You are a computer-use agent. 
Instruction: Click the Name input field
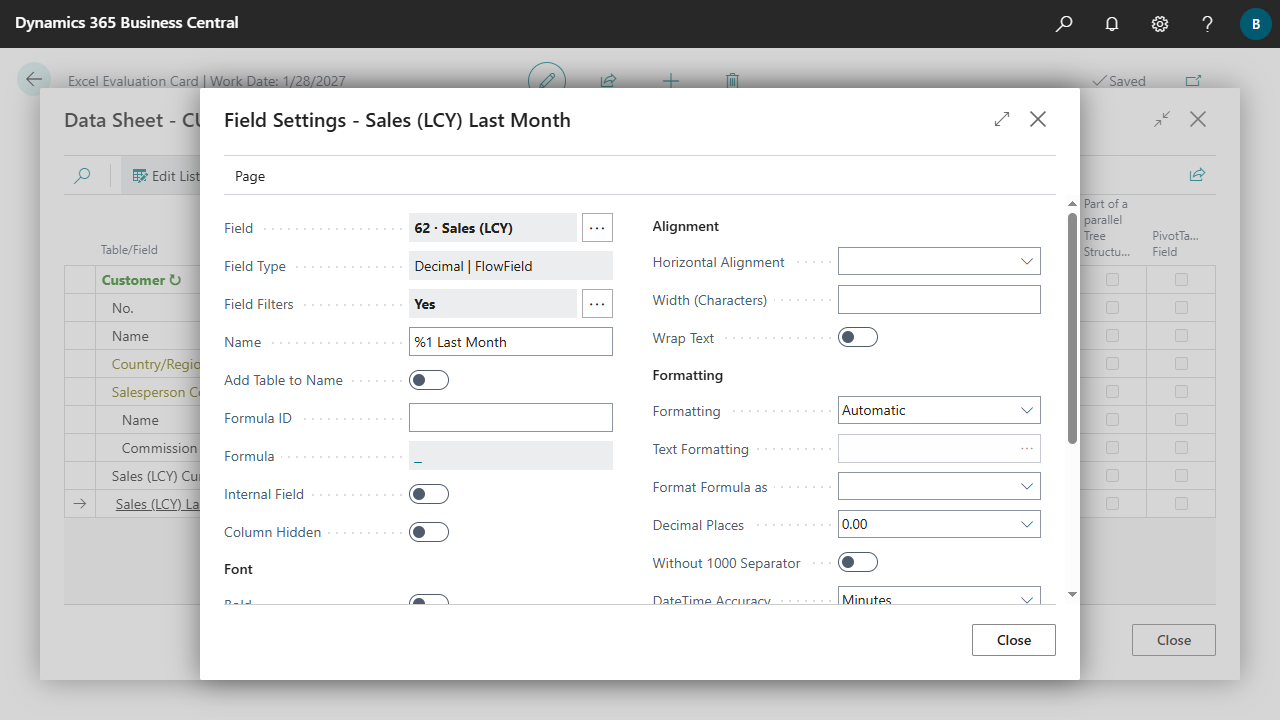click(x=511, y=342)
